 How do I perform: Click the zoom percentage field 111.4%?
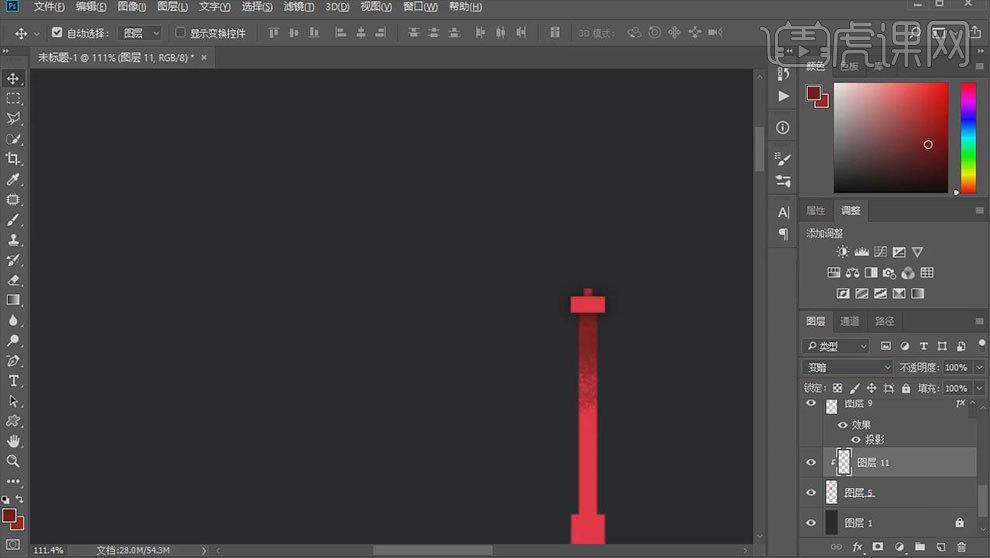pos(48,550)
